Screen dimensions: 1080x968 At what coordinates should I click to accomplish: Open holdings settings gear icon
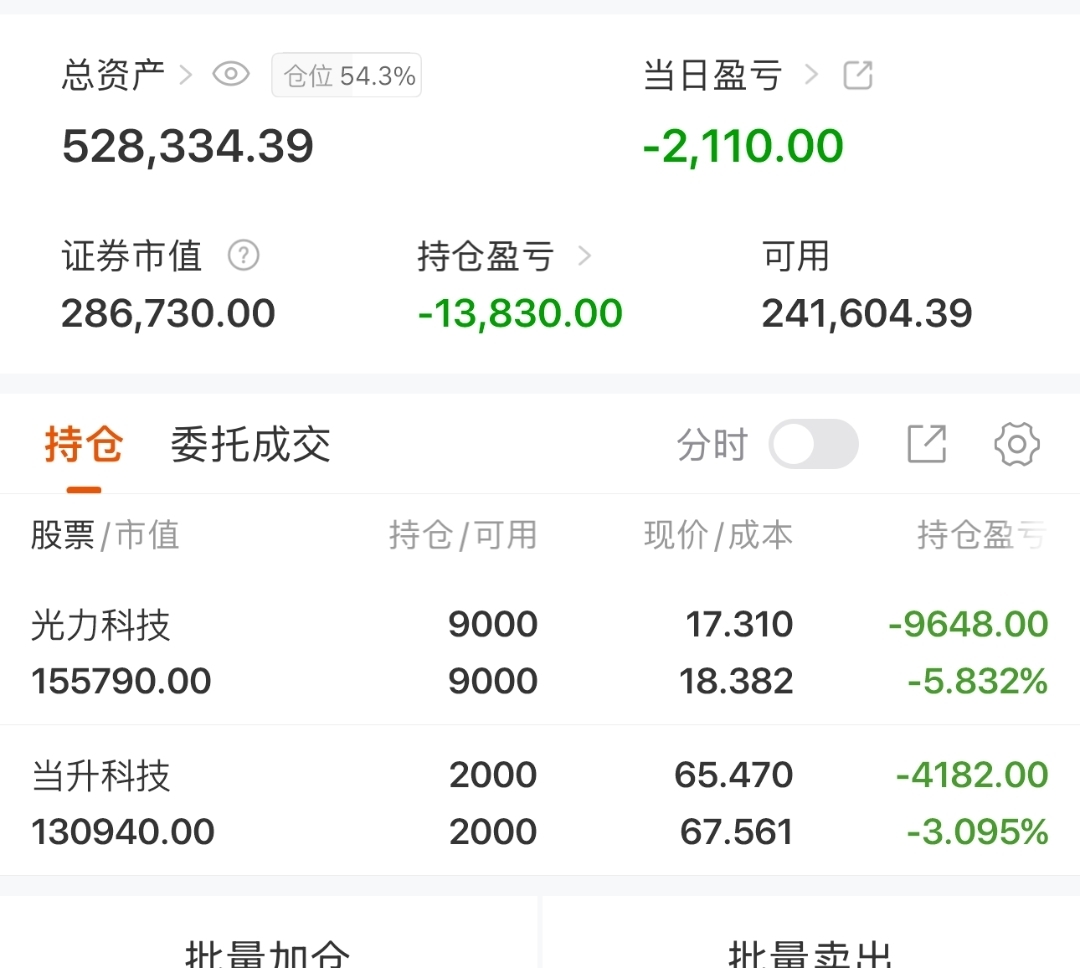click(x=1017, y=444)
